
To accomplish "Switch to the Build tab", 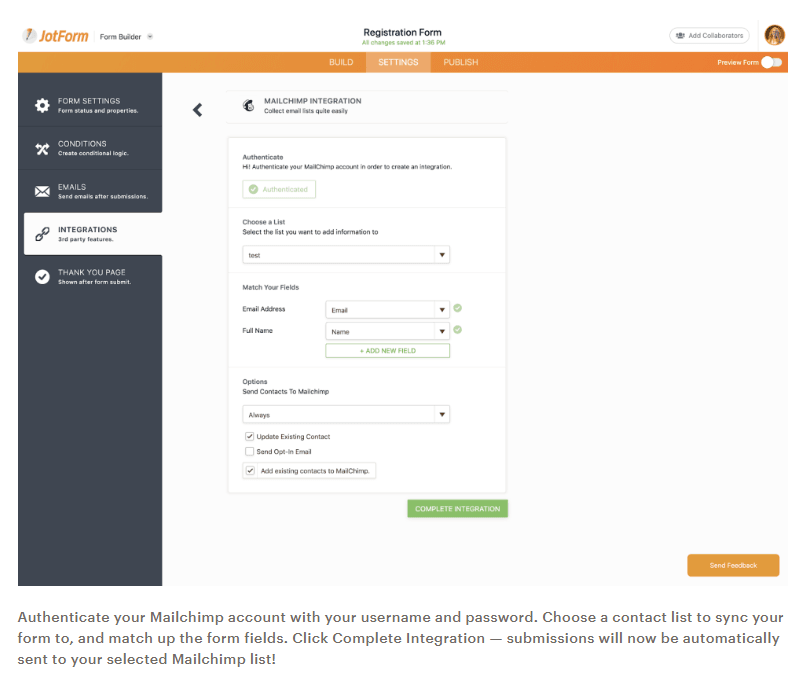I will 341,62.
